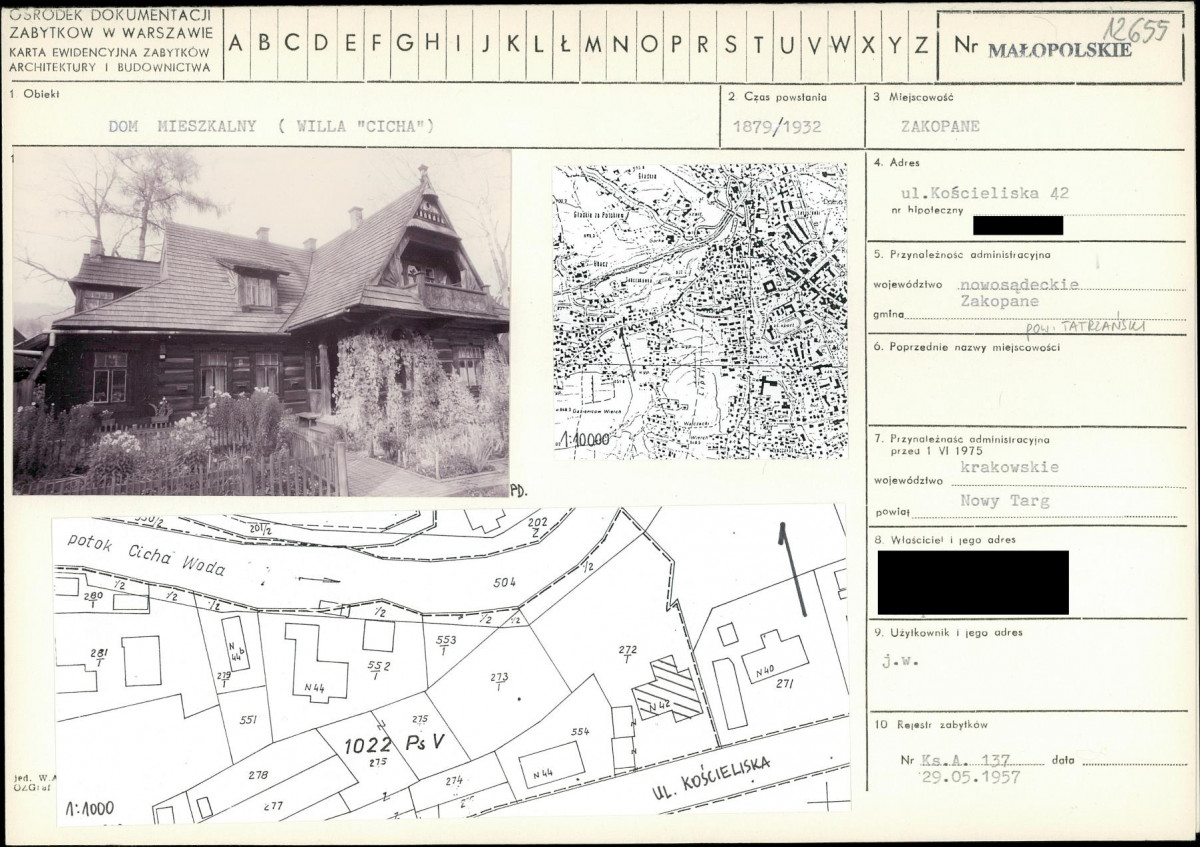The height and width of the screenshot is (847, 1200).
Task: Select letter Ł in alphabet index
Action: pyautogui.click(x=565, y=43)
